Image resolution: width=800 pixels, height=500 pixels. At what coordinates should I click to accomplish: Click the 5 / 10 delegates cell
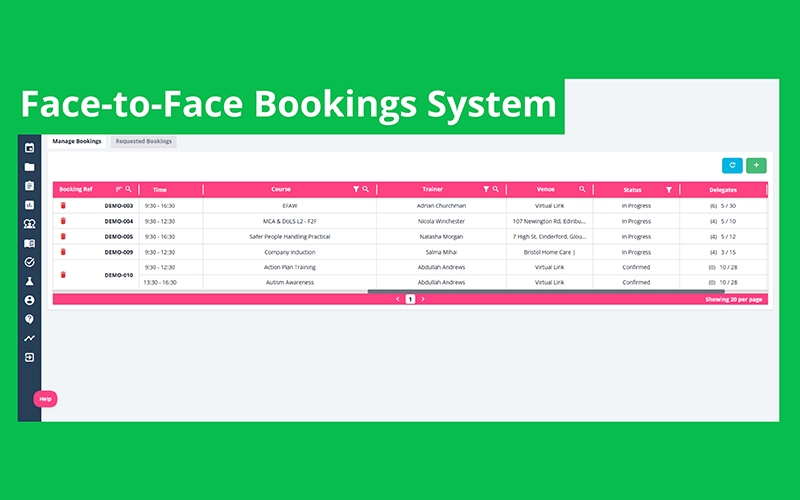click(723, 221)
